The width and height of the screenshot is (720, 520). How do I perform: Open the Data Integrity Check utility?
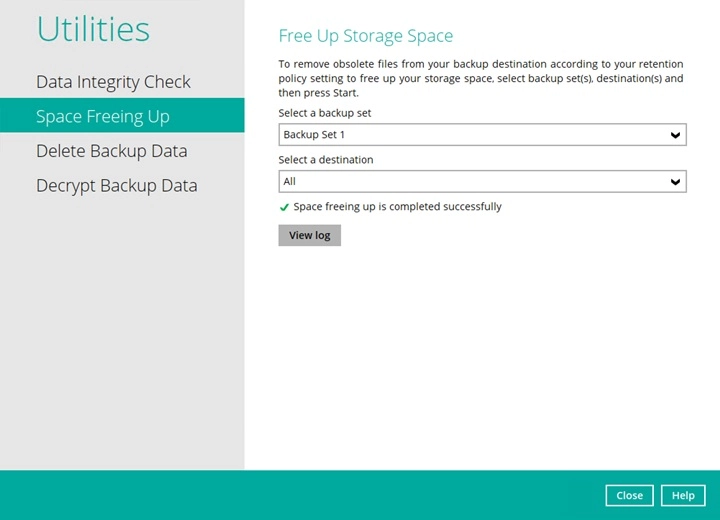pos(113,82)
